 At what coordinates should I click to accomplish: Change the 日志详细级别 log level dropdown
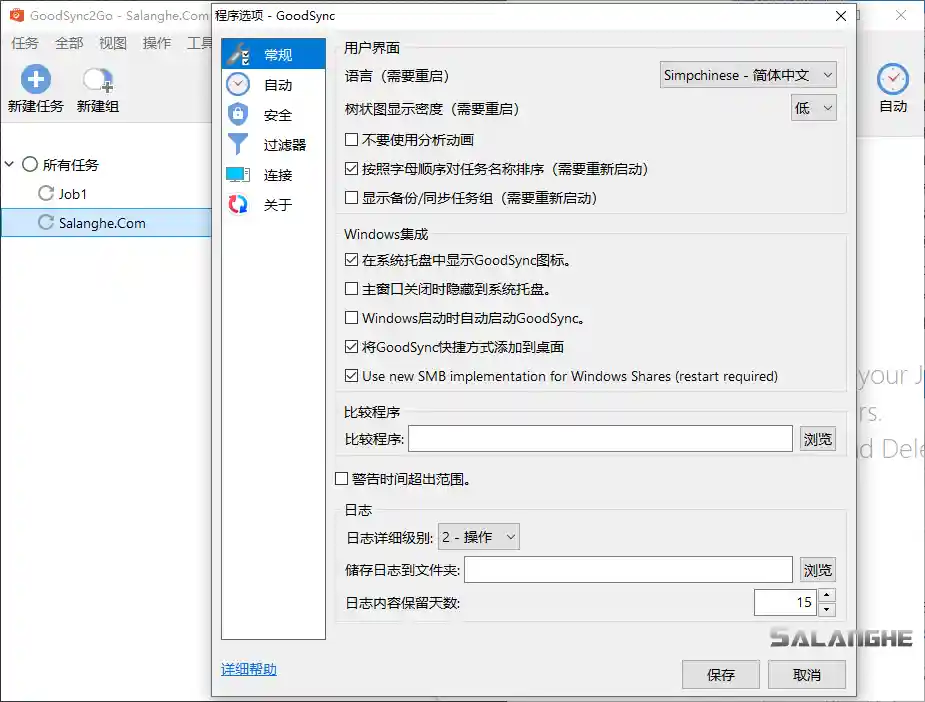[479, 536]
